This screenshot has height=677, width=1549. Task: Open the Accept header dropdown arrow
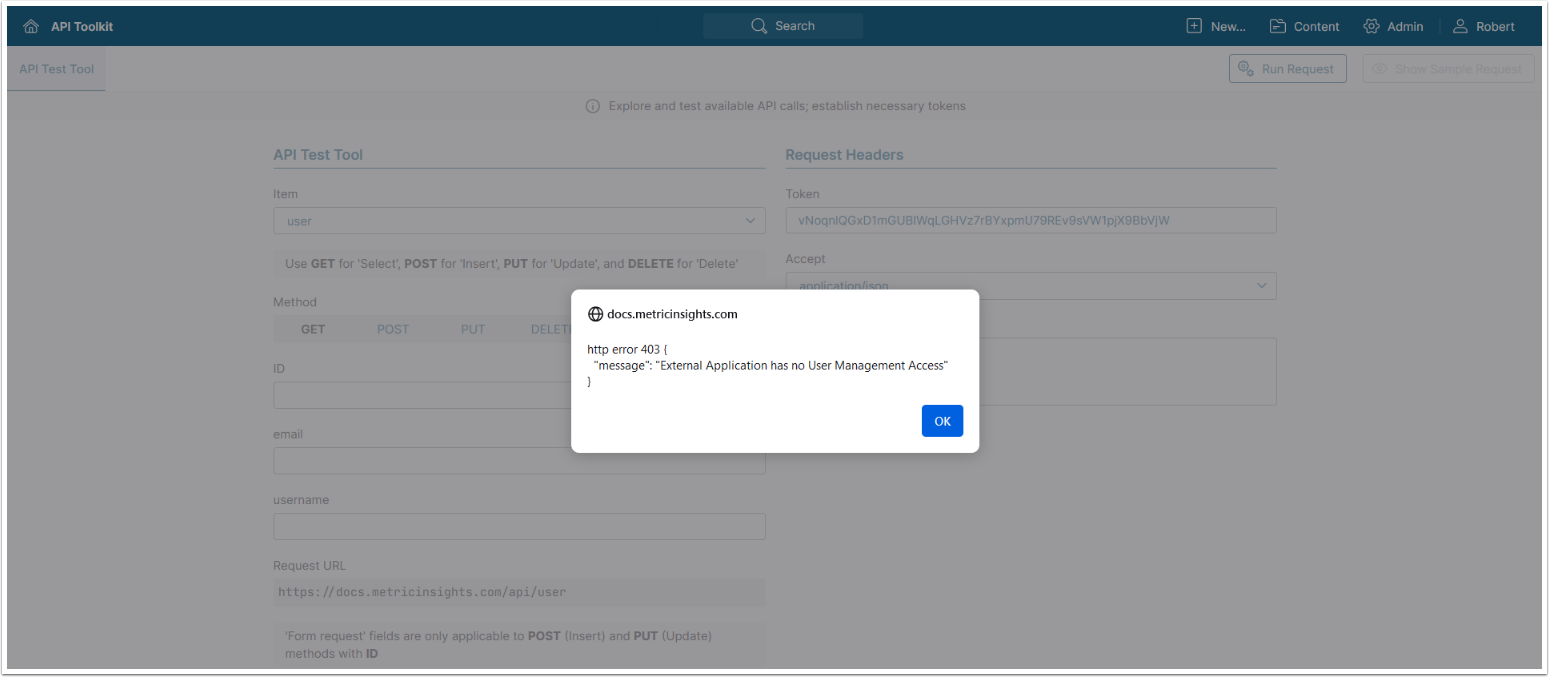click(x=1261, y=286)
